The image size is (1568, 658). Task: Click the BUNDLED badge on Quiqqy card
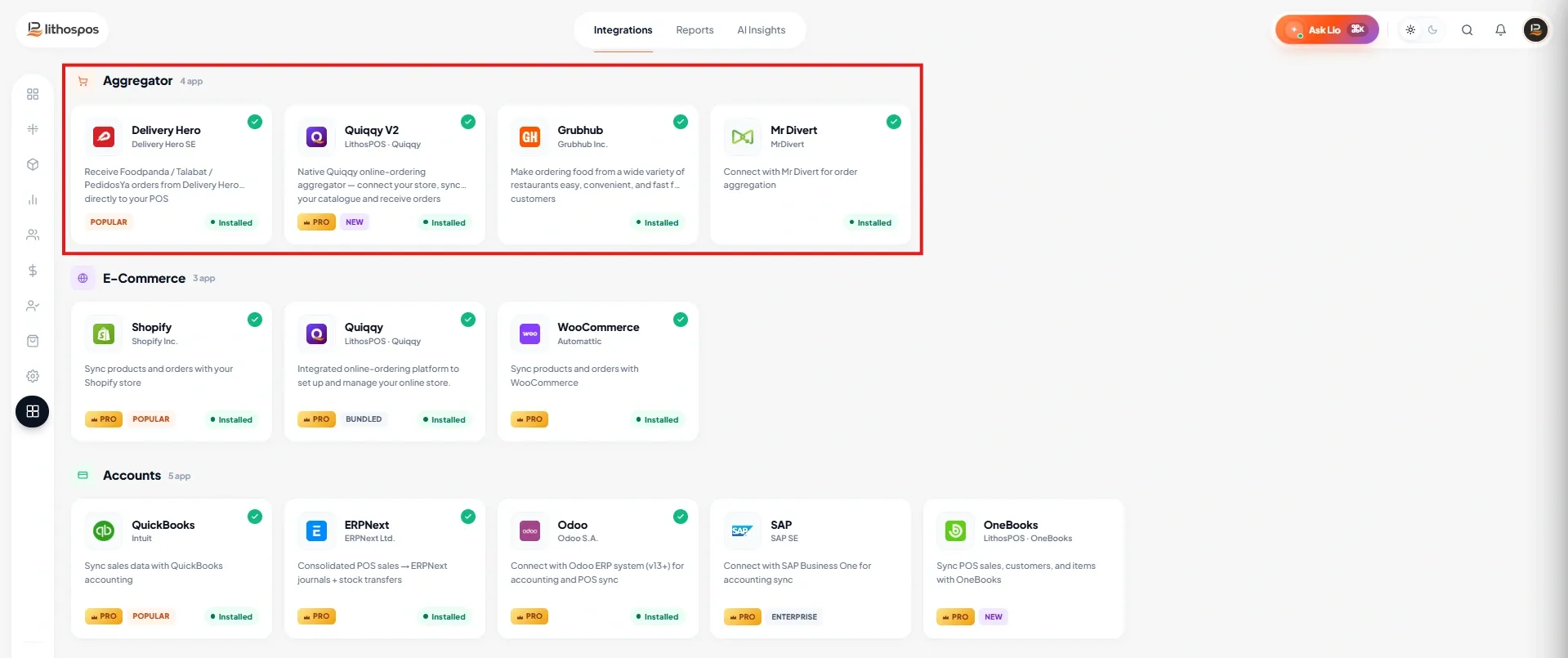364,419
